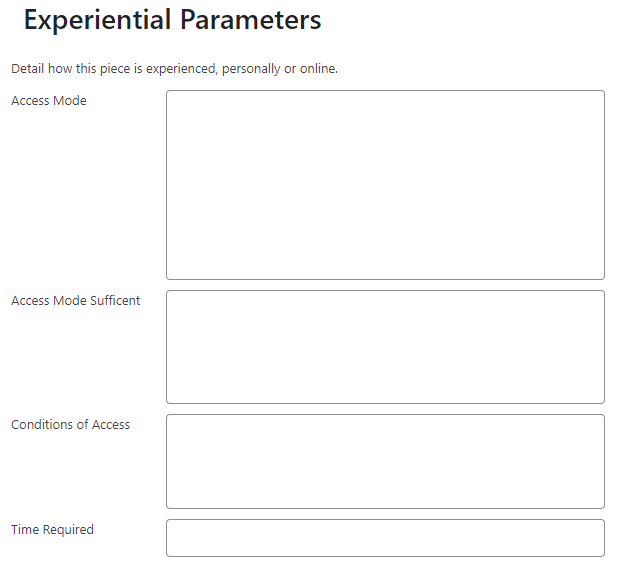Click the word Detail in the description
Screen dimensions: 624x565
27,69
